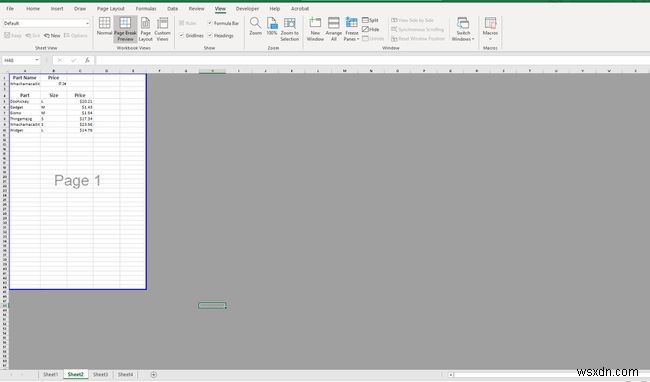
Task: Open the Macros dropdown
Action: tap(490, 29)
